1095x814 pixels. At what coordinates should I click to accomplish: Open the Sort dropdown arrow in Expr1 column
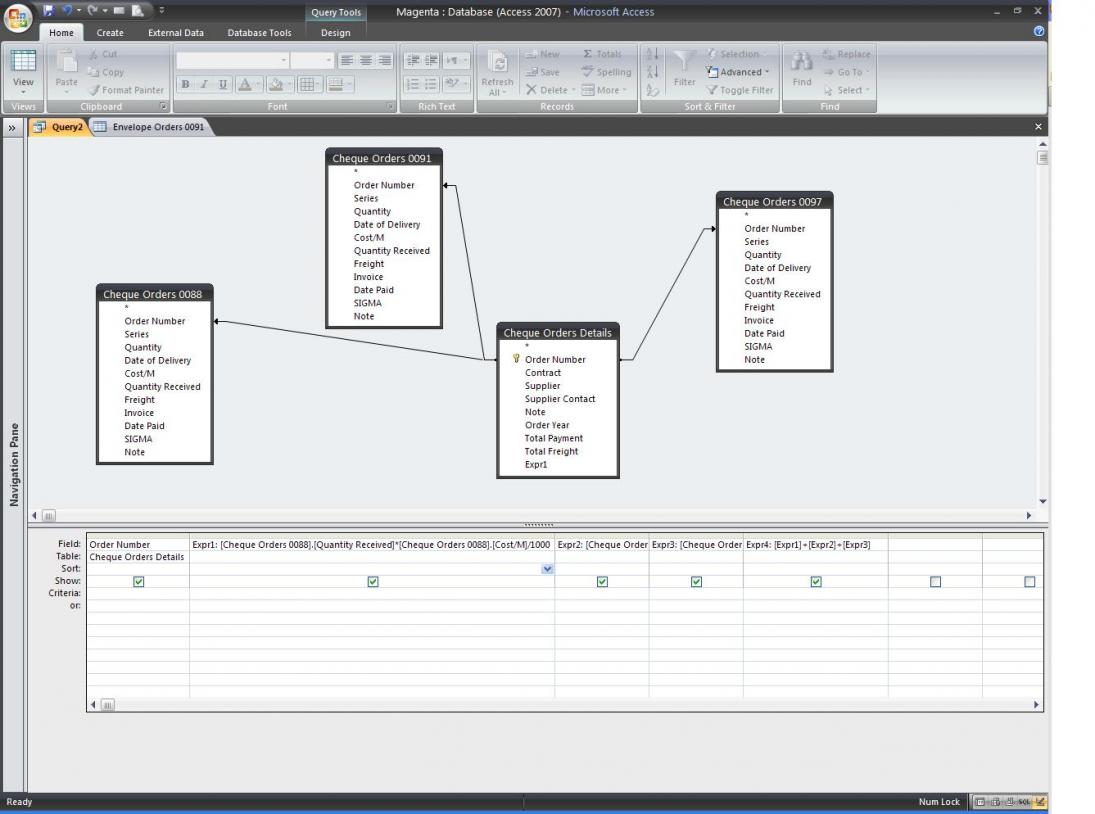547,569
